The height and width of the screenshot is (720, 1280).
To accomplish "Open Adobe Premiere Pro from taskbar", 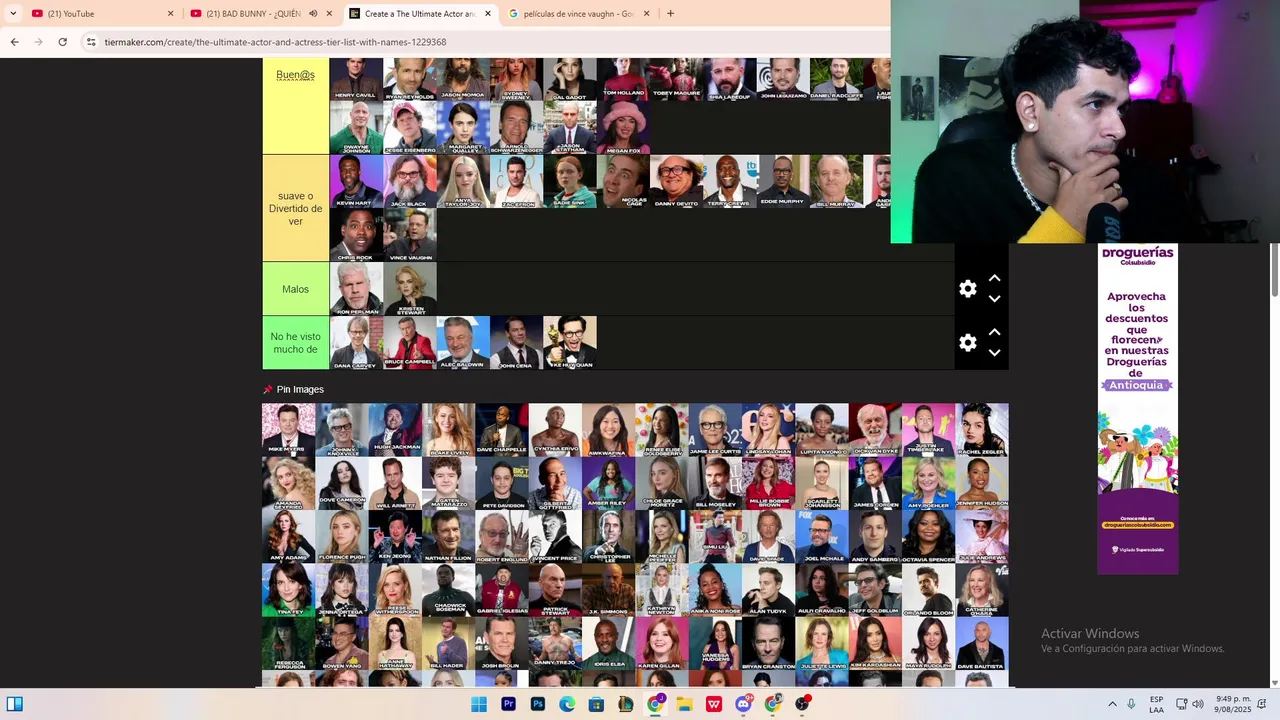I will coord(508,704).
